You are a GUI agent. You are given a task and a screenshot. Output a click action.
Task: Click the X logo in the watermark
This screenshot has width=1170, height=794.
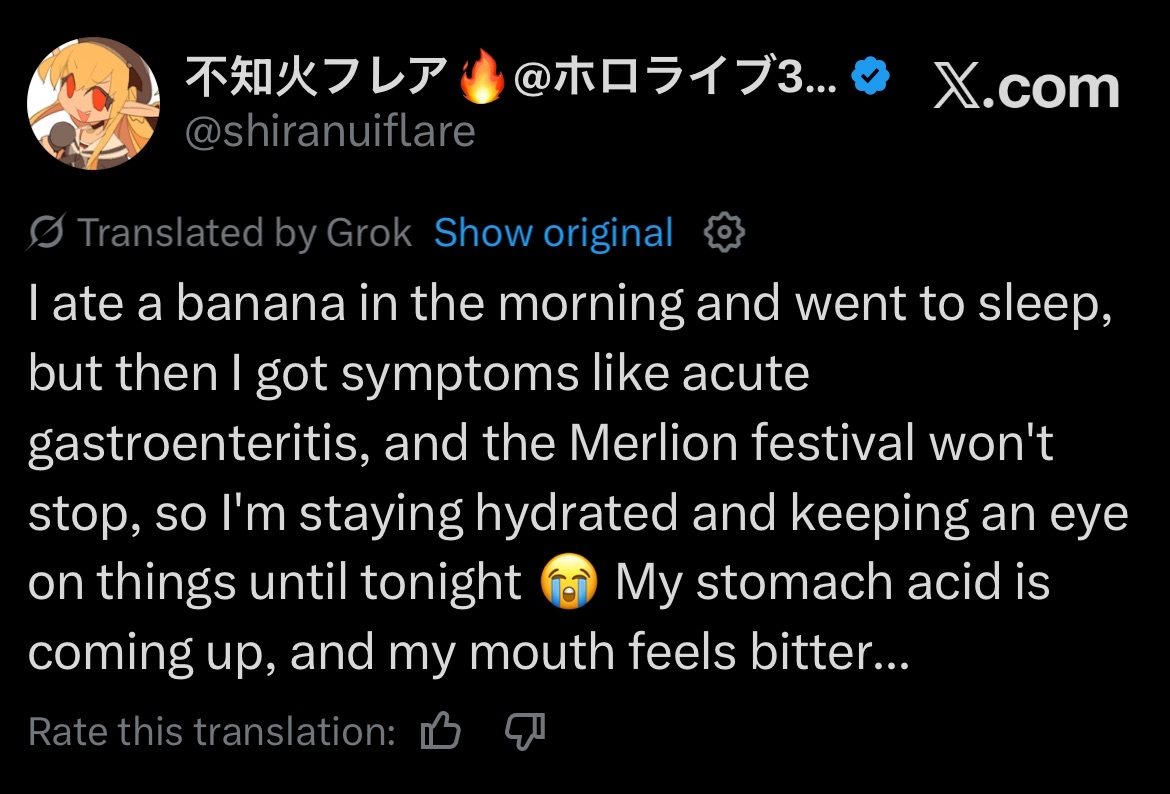961,88
